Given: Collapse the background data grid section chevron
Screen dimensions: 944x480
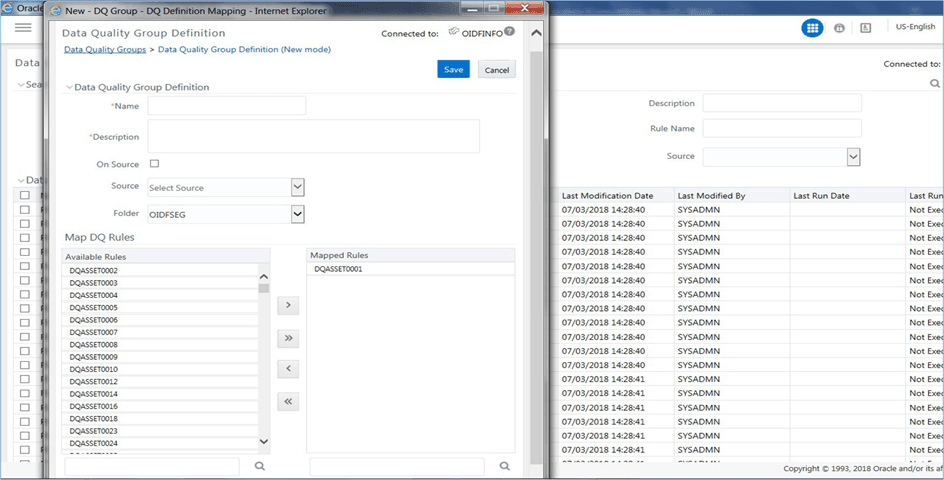Looking at the screenshot, I should click(x=21, y=180).
